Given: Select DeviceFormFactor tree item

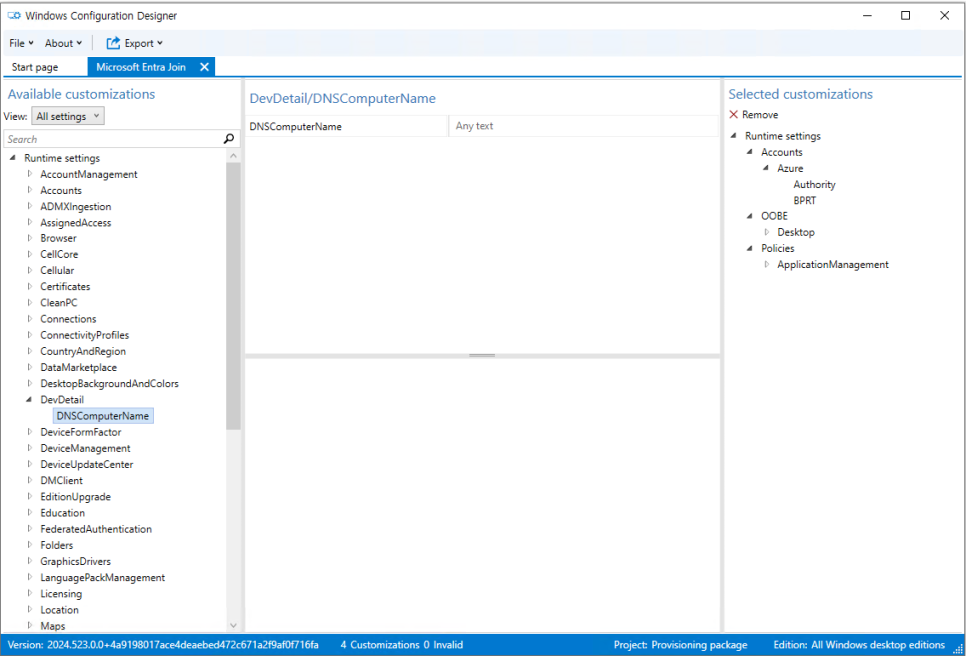Looking at the screenshot, I should coord(81,432).
